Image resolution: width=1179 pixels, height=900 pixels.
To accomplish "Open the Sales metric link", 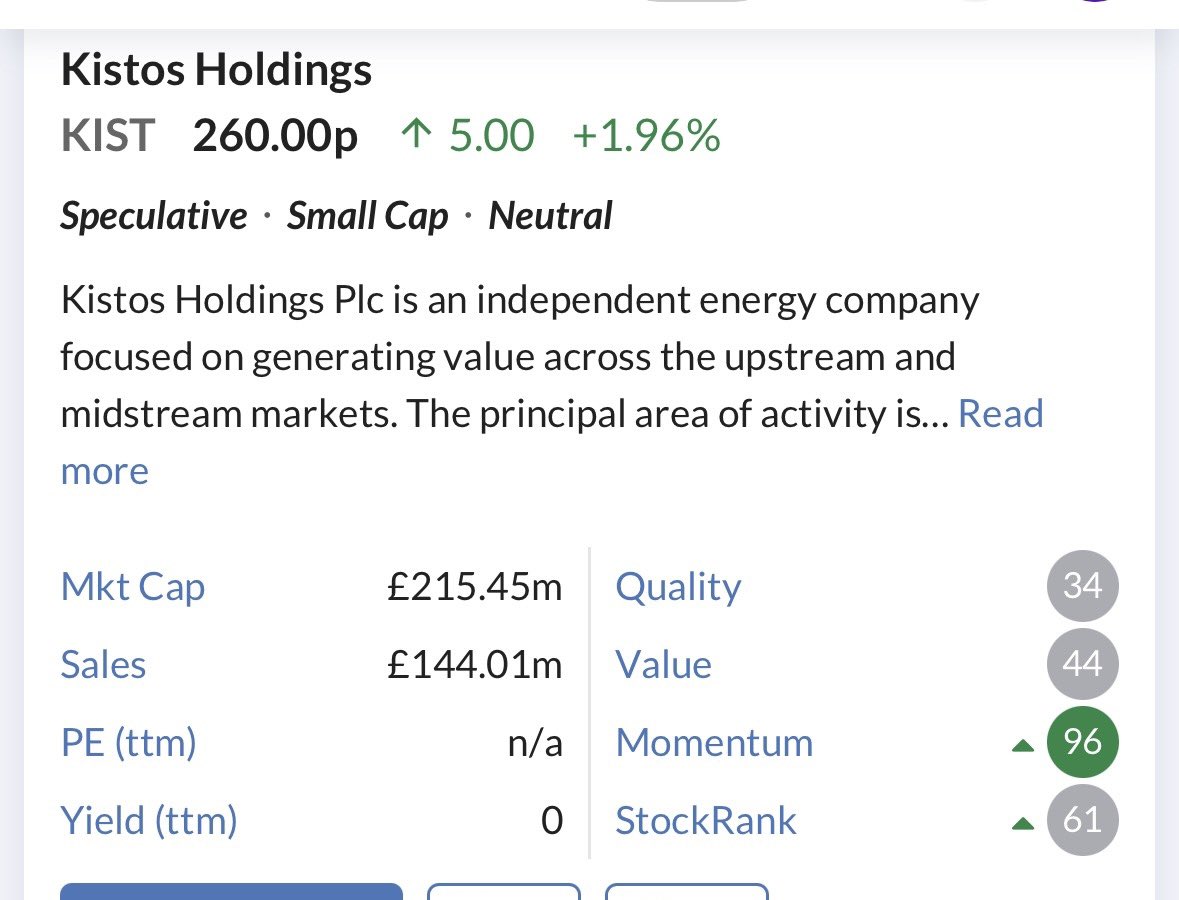I will coord(103,665).
